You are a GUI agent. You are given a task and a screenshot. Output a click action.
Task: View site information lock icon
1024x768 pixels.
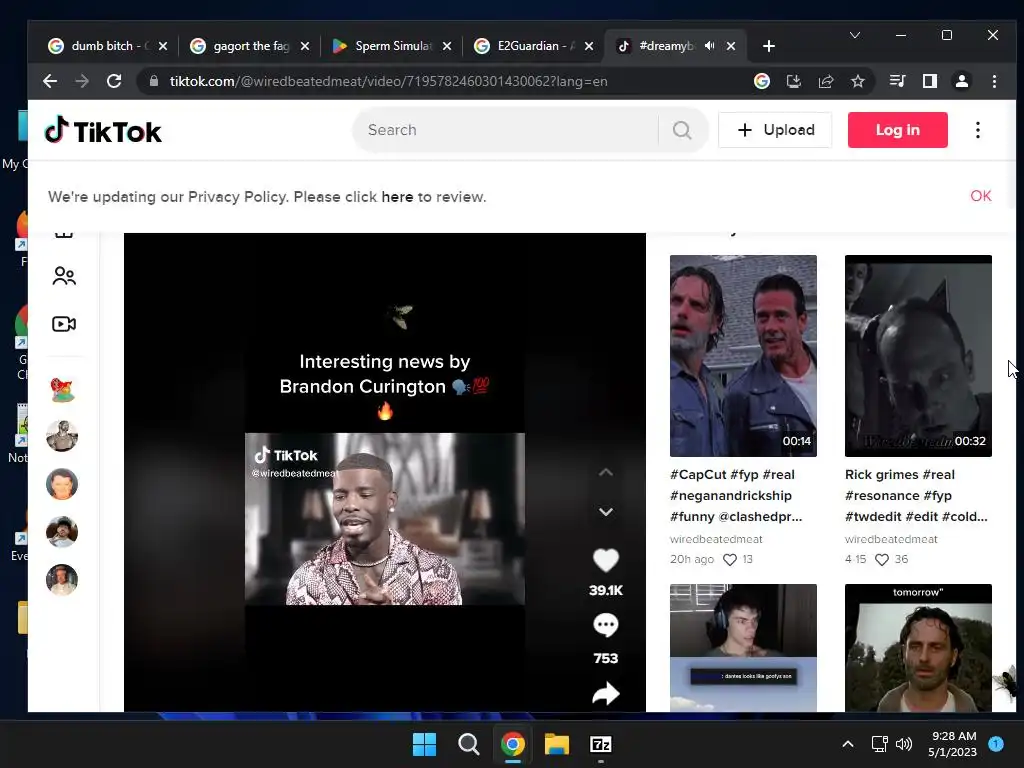pos(154,81)
